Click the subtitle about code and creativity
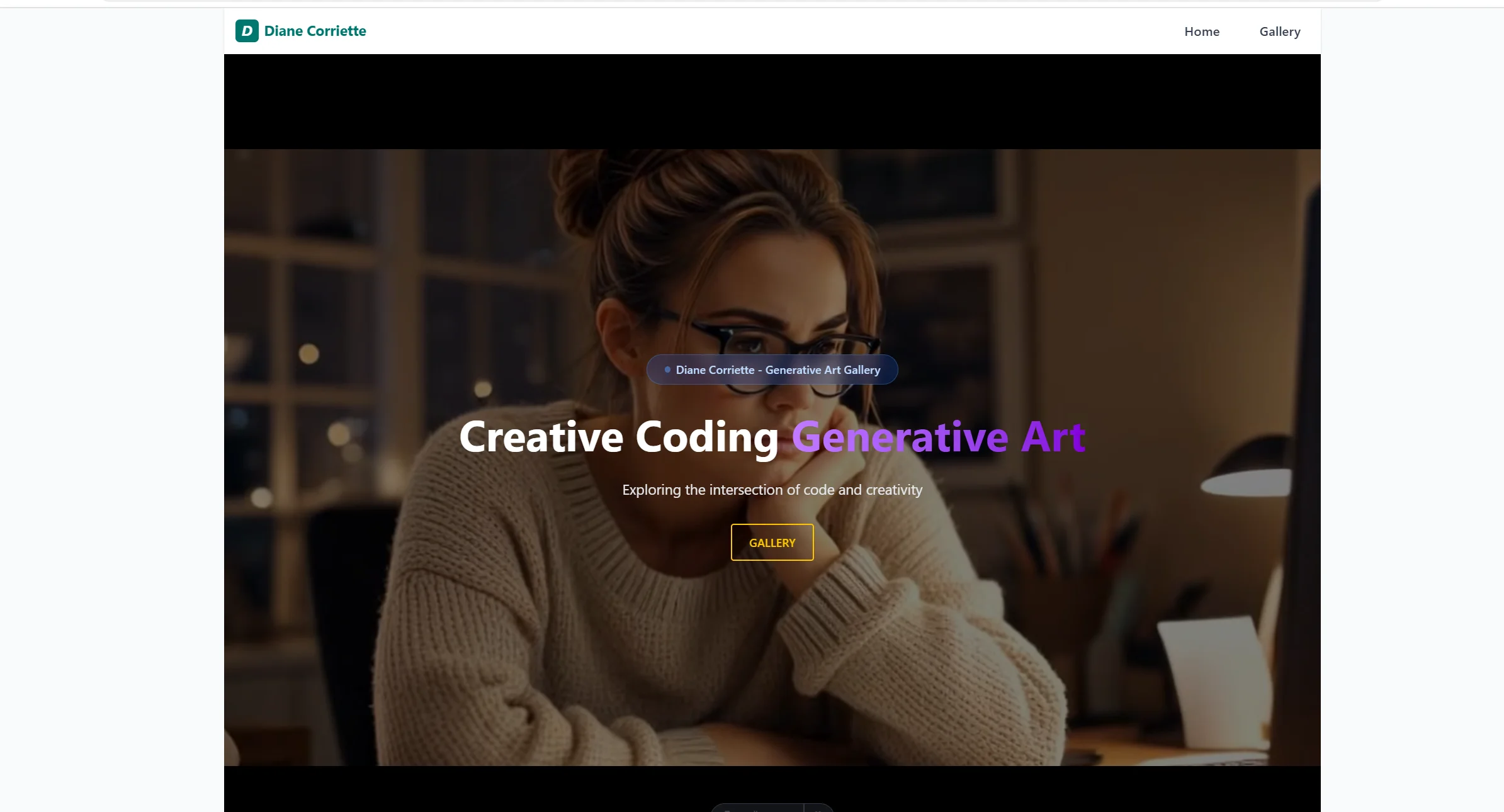Viewport: 1504px width, 812px height. 772,490
